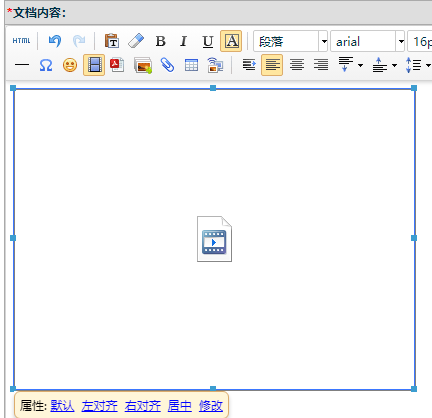Expand the line spacing dropdown arrow
432x418 pixels.
(428, 65)
